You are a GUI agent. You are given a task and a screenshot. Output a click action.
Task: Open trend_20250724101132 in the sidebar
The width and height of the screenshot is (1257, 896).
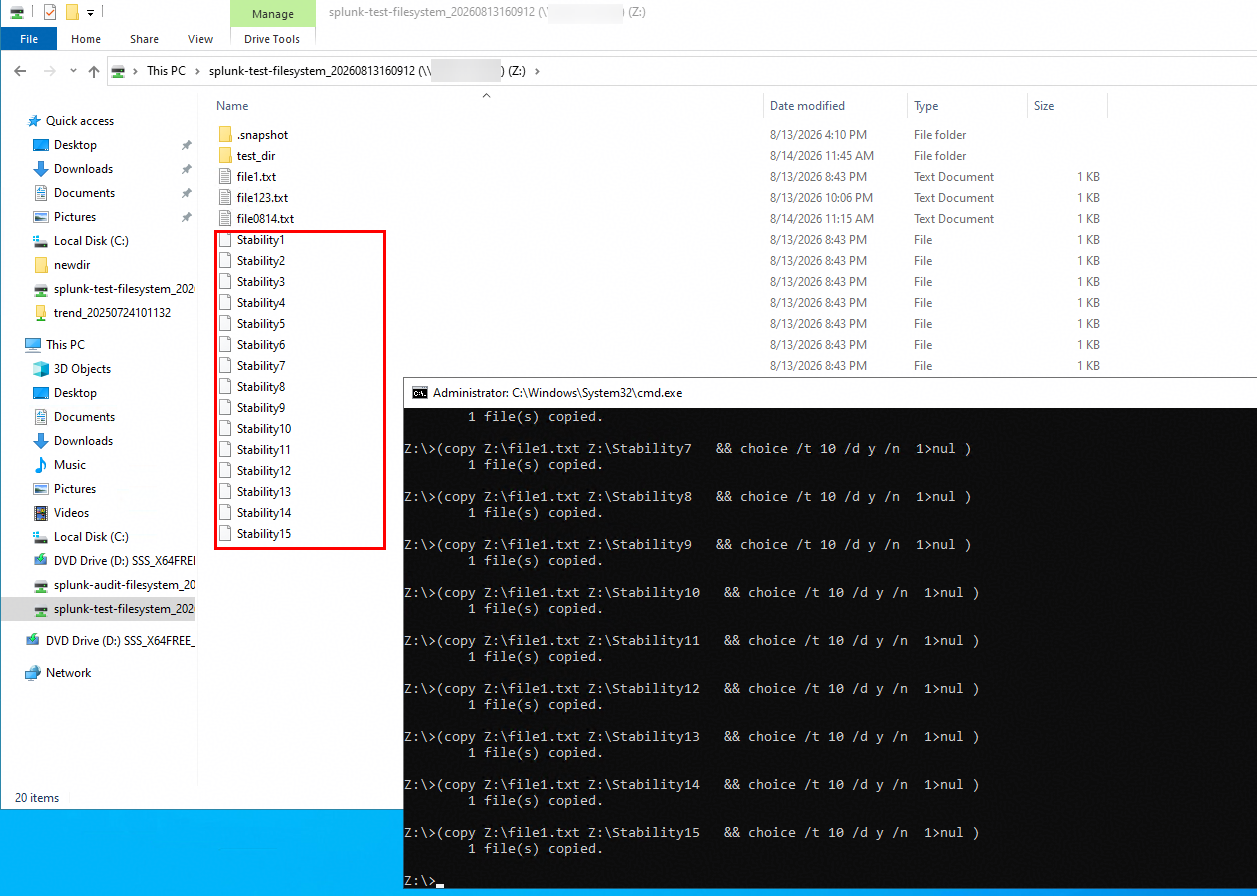112,313
